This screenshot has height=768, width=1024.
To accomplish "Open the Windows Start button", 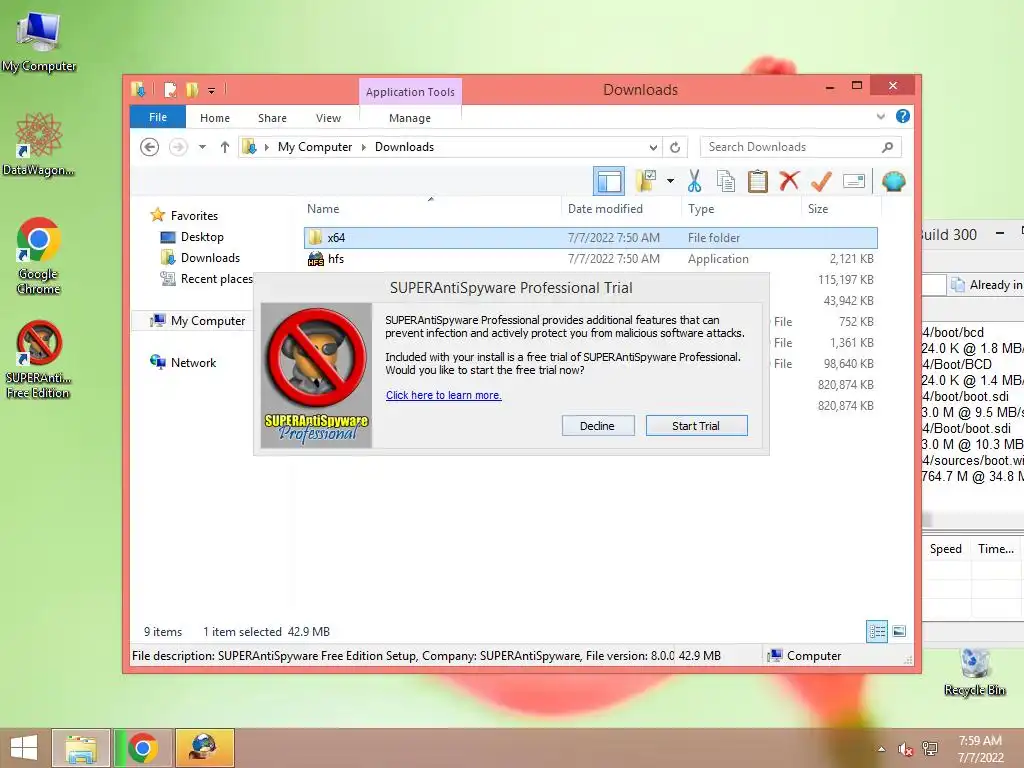I will (24, 748).
